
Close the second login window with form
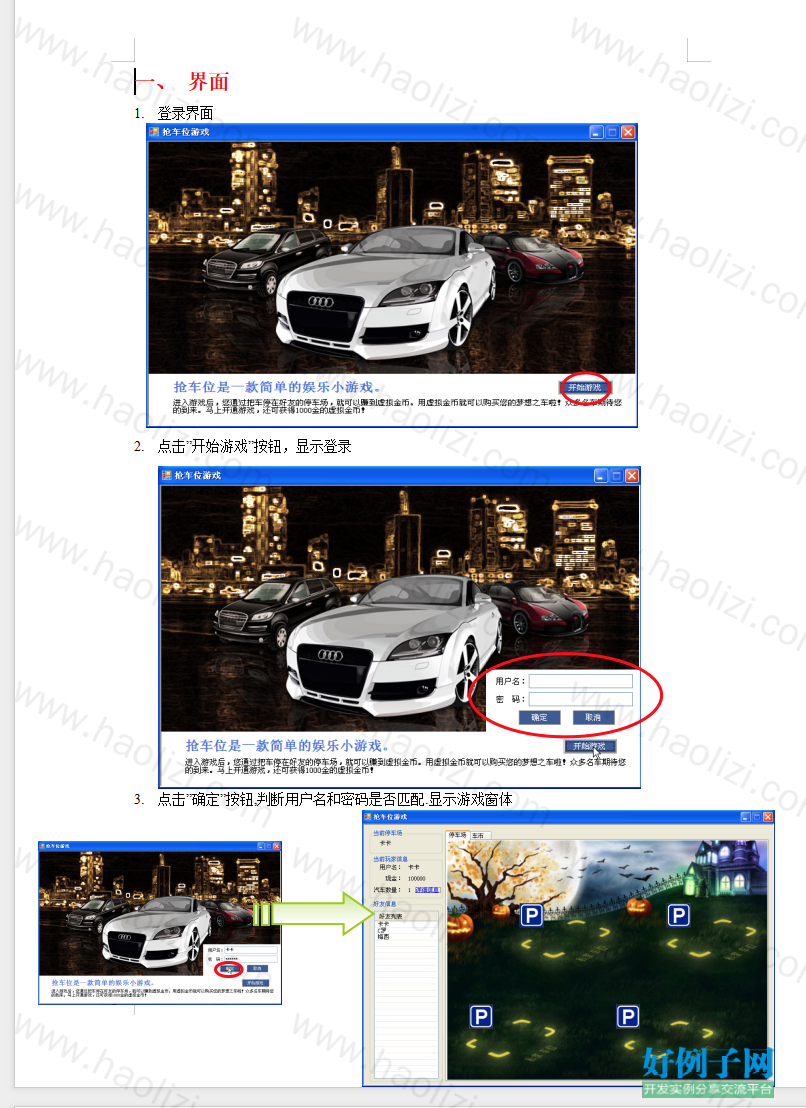[632, 476]
